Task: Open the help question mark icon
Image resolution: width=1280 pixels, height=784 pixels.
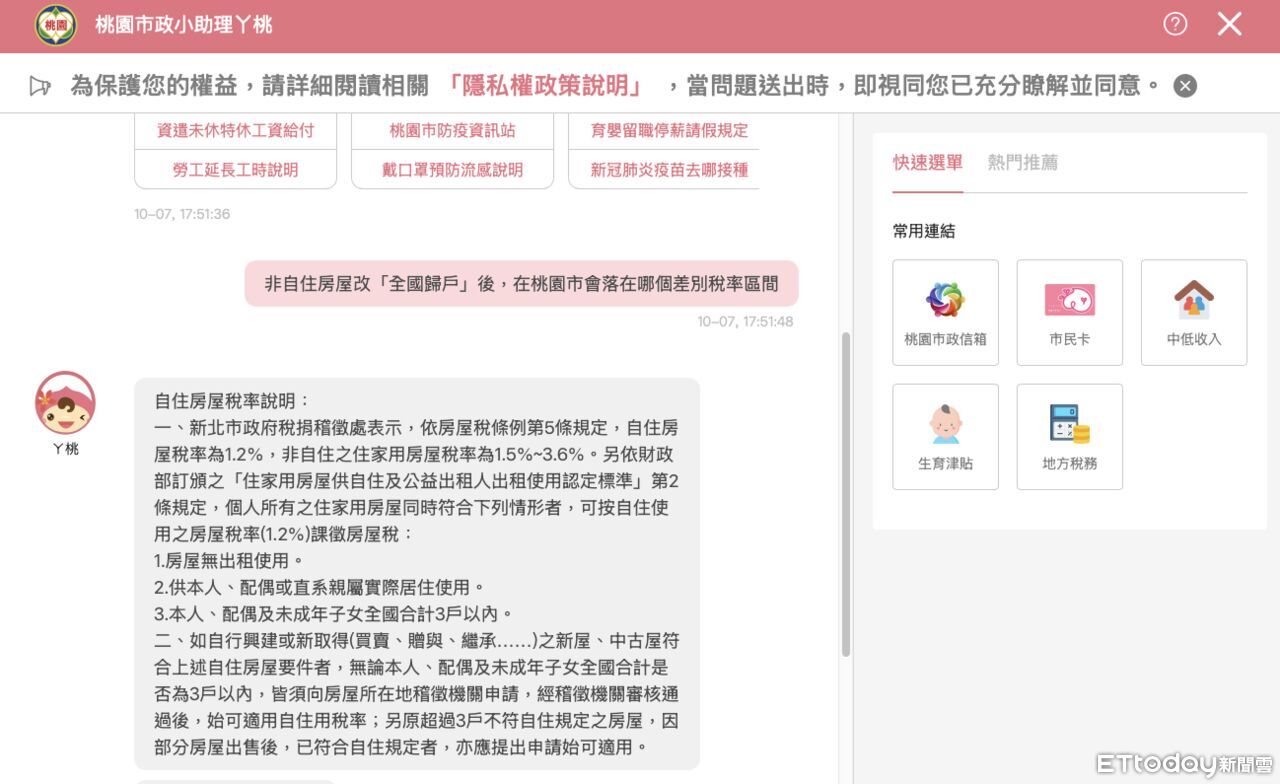Action: [1175, 24]
